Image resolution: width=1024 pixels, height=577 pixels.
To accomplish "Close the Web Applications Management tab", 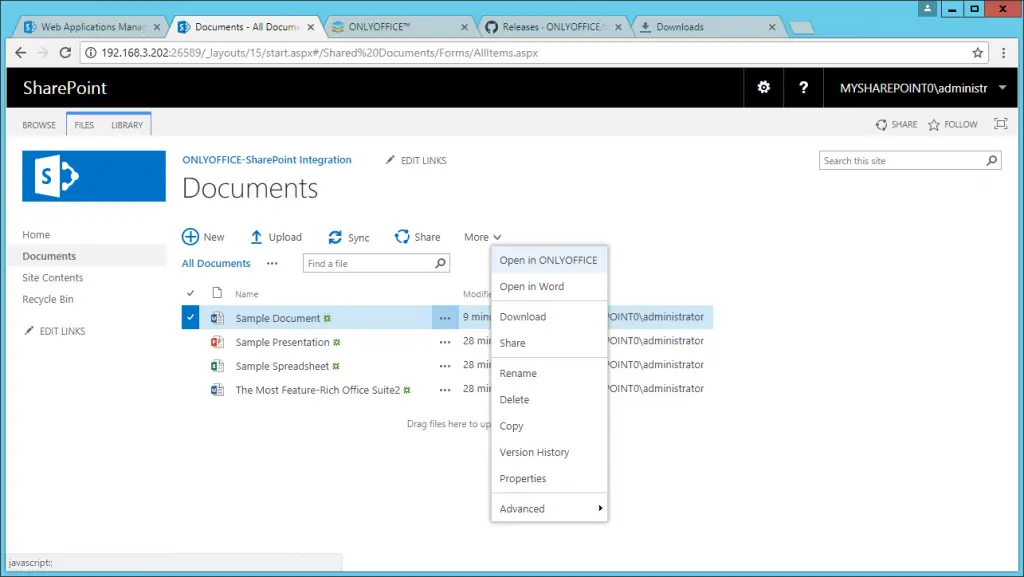I will pos(157,27).
